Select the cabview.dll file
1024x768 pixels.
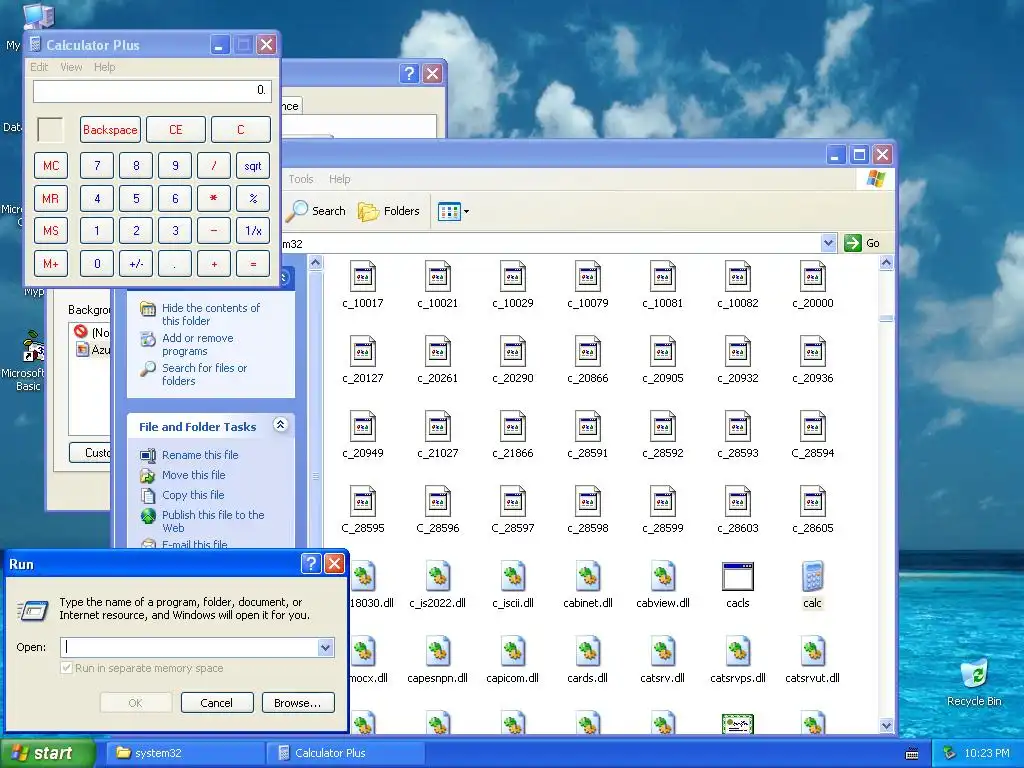pyautogui.click(x=663, y=584)
